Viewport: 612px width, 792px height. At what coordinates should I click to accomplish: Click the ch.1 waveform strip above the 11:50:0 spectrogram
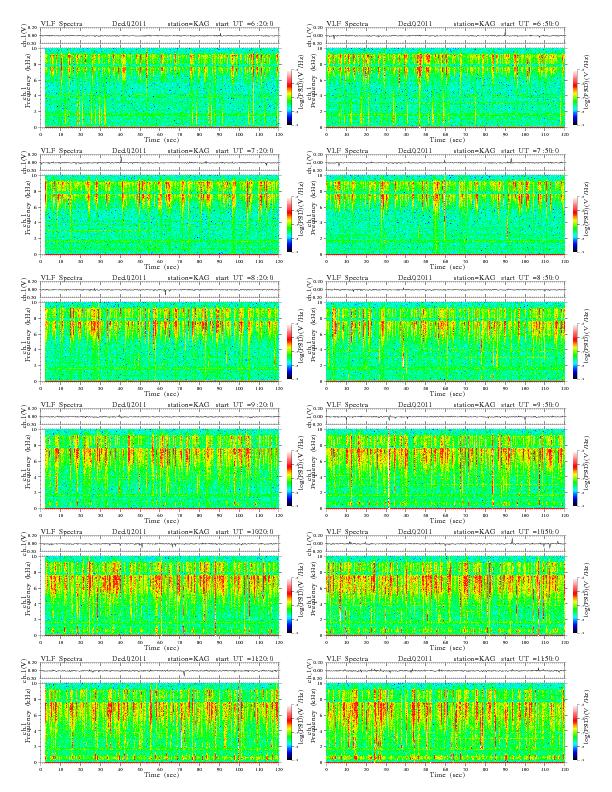pos(445,671)
